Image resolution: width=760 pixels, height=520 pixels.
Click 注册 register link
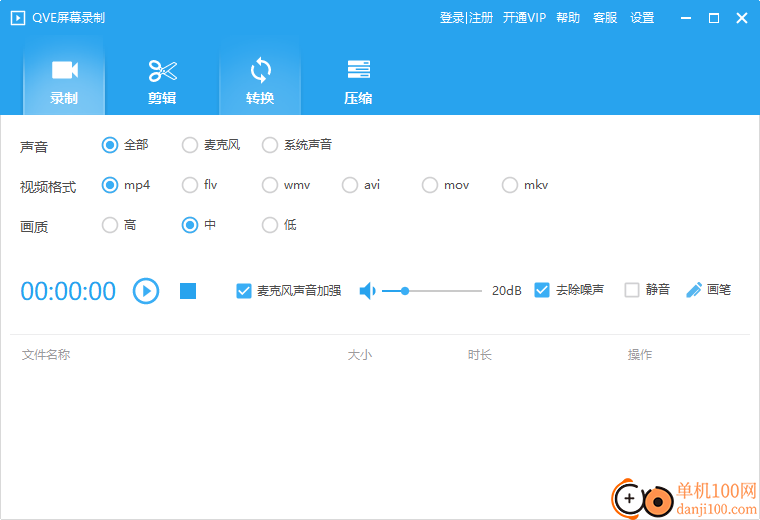(x=481, y=18)
